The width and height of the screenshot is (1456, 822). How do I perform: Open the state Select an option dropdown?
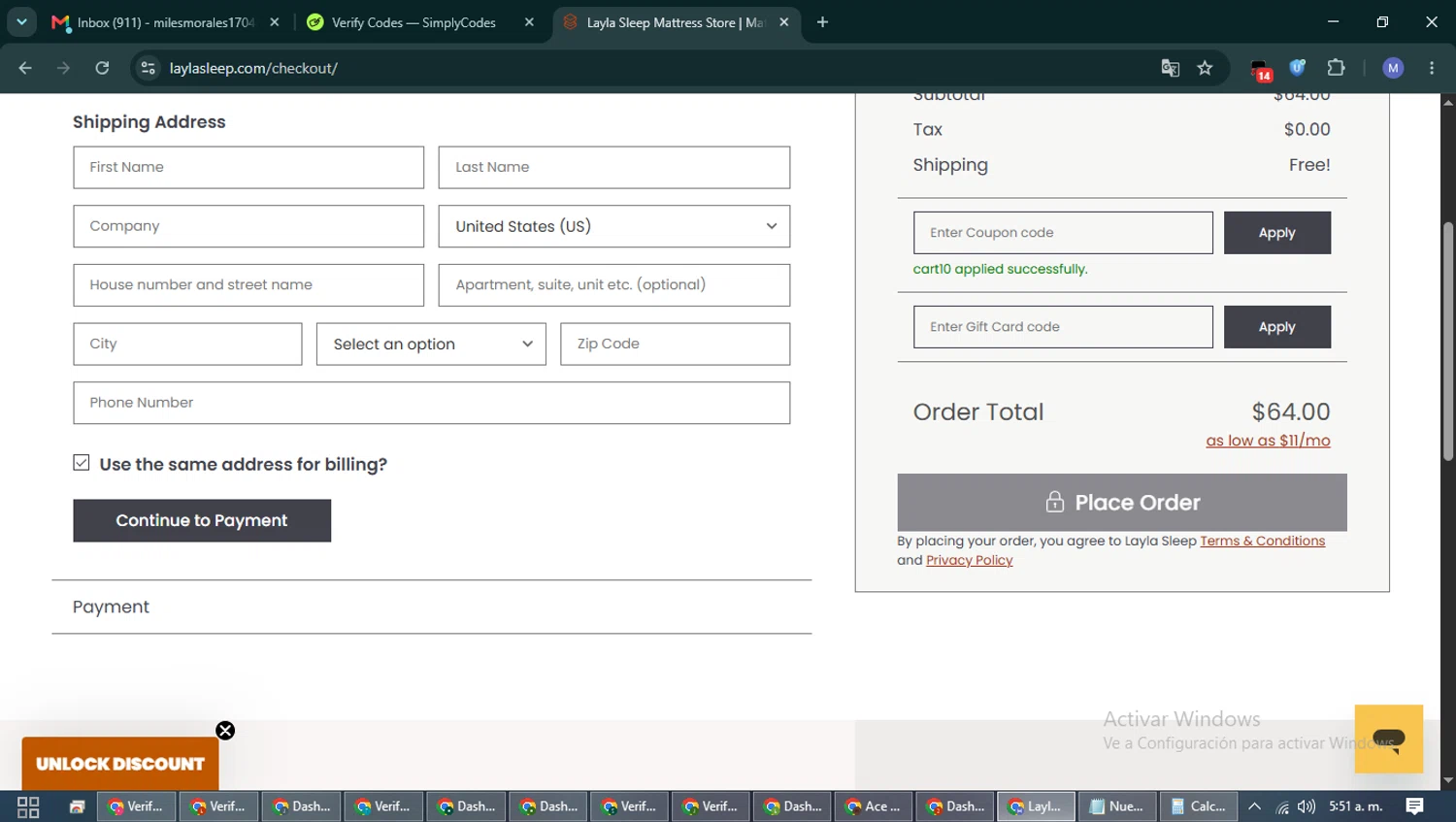coord(431,344)
